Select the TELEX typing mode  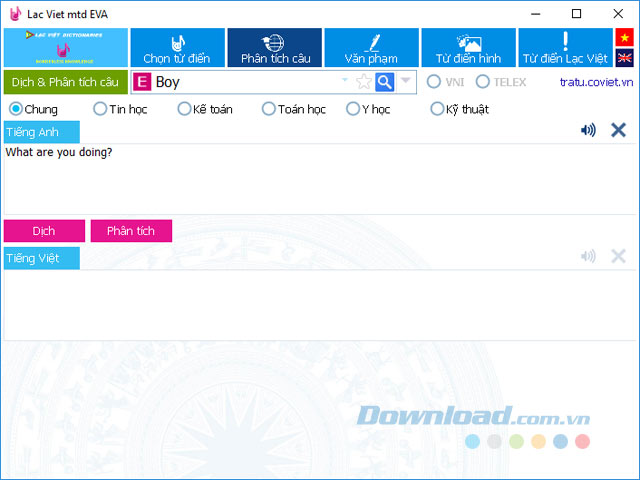(x=501, y=82)
